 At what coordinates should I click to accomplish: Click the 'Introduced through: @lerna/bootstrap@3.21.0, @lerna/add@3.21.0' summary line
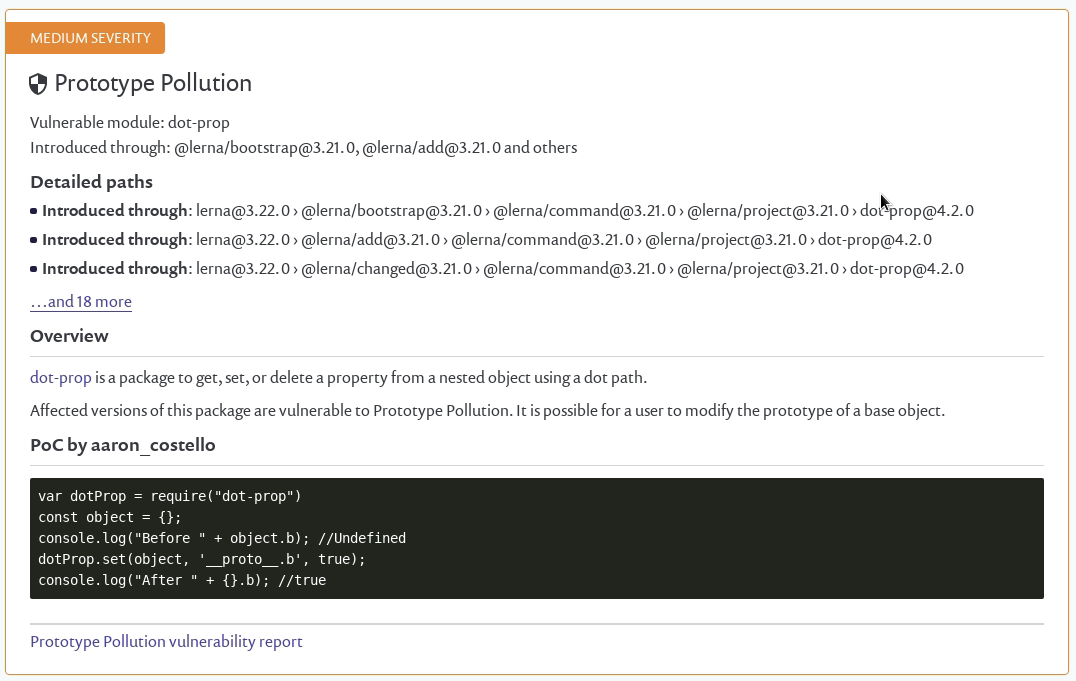[303, 148]
